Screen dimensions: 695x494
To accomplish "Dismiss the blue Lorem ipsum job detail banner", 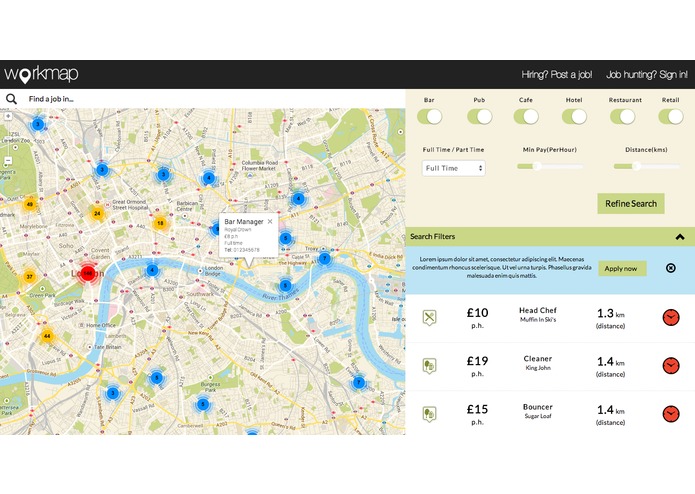I will [x=671, y=268].
